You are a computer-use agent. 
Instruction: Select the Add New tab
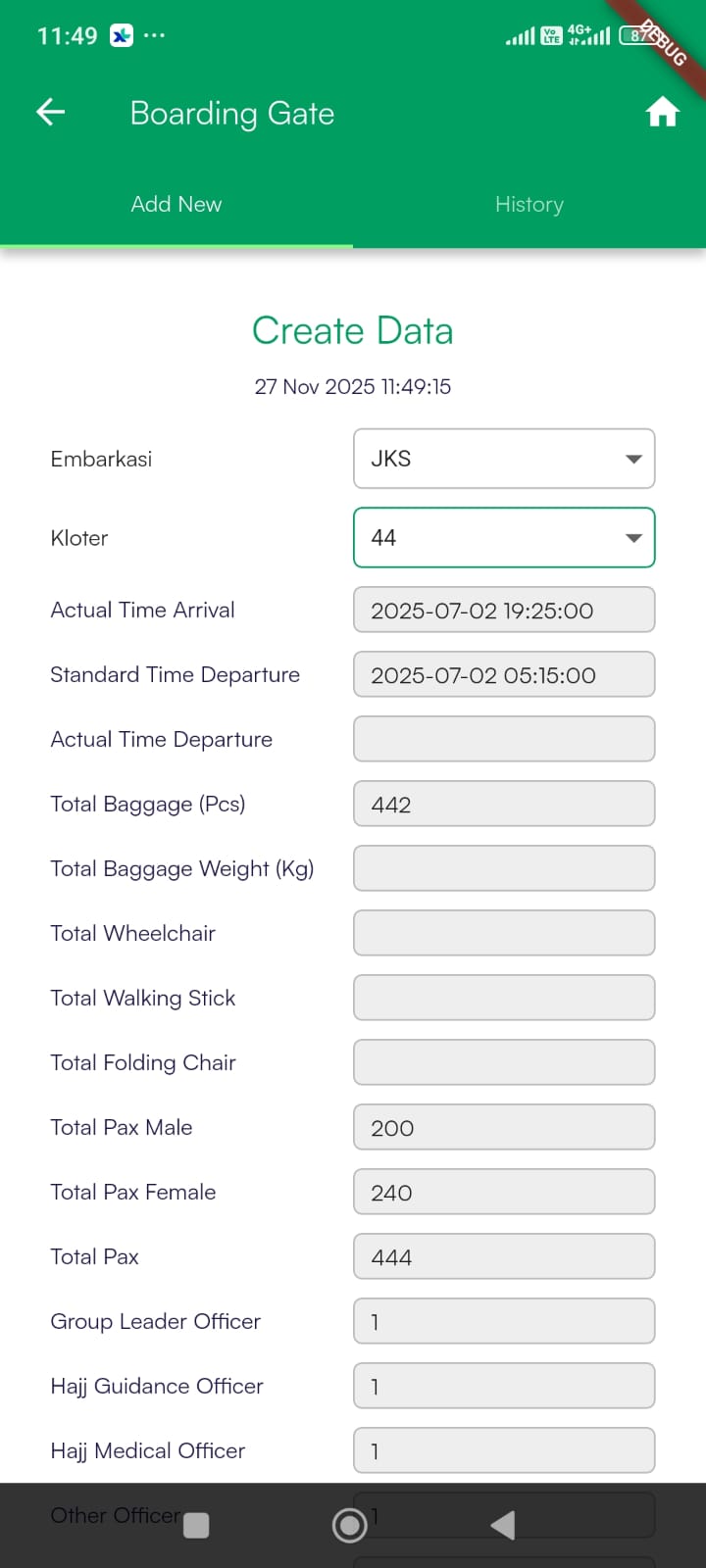click(176, 204)
